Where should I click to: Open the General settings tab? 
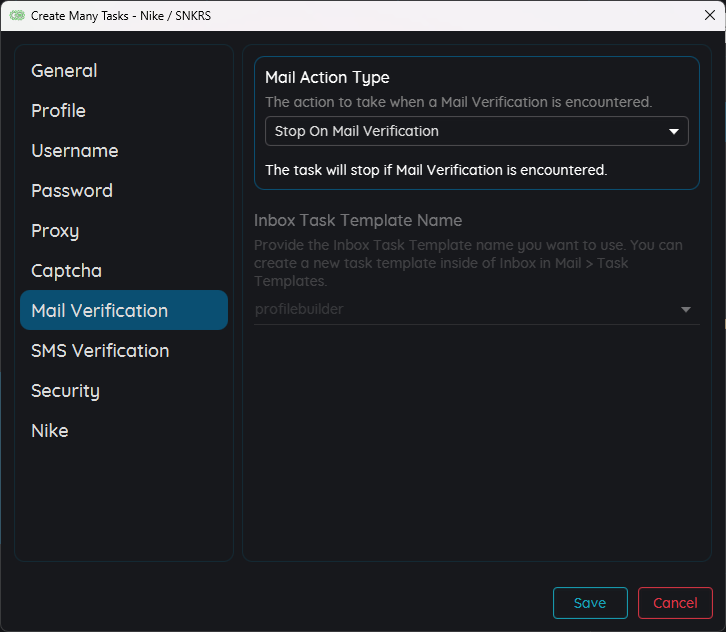pos(64,71)
